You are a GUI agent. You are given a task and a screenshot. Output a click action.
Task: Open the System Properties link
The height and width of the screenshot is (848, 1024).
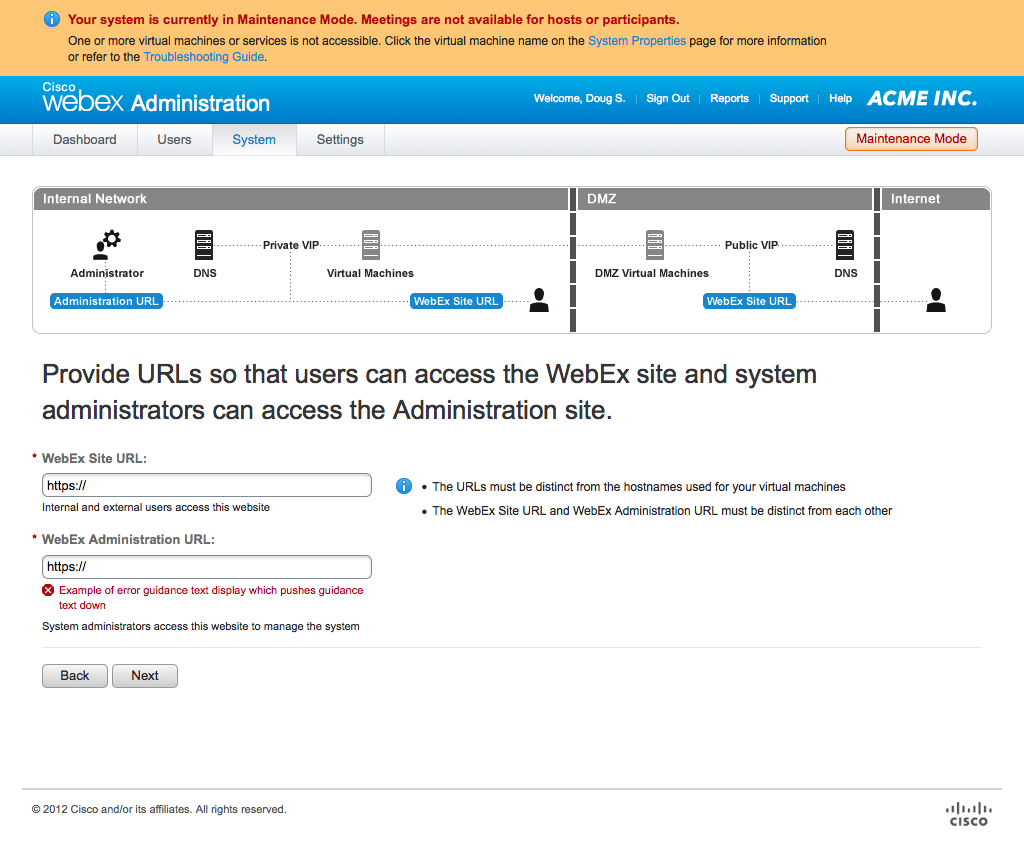click(637, 41)
